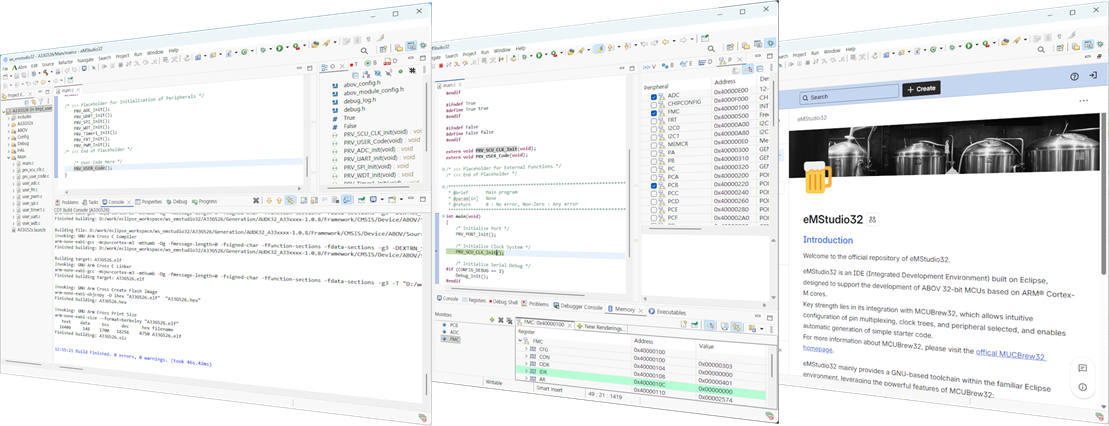Screen dimensions: 1109x426
Task: Open the comment icon on the wiki page
Action: coord(1082,369)
